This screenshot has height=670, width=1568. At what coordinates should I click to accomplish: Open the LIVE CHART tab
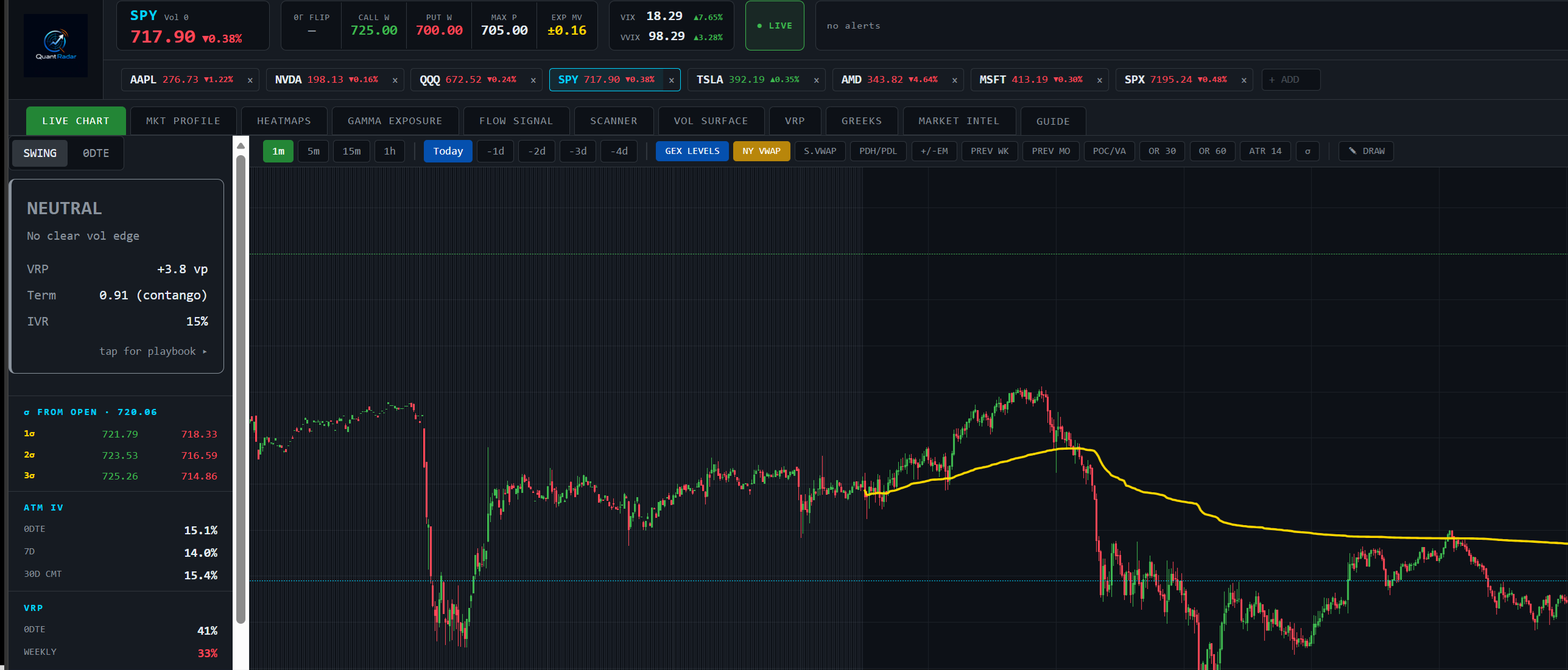click(76, 121)
